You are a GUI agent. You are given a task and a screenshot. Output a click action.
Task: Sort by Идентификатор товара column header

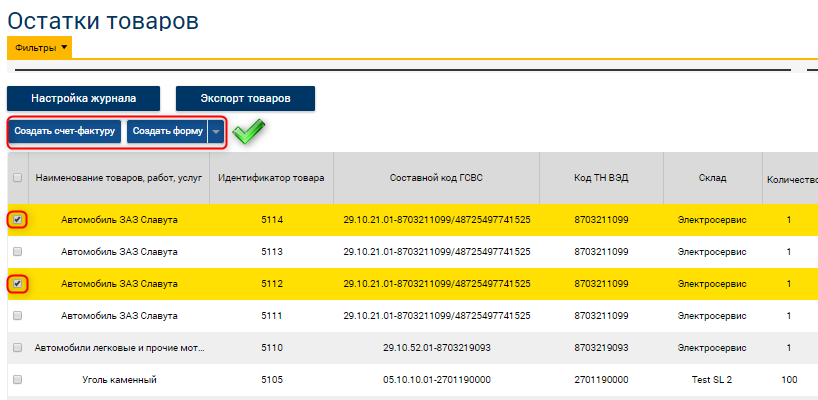[271, 178]
